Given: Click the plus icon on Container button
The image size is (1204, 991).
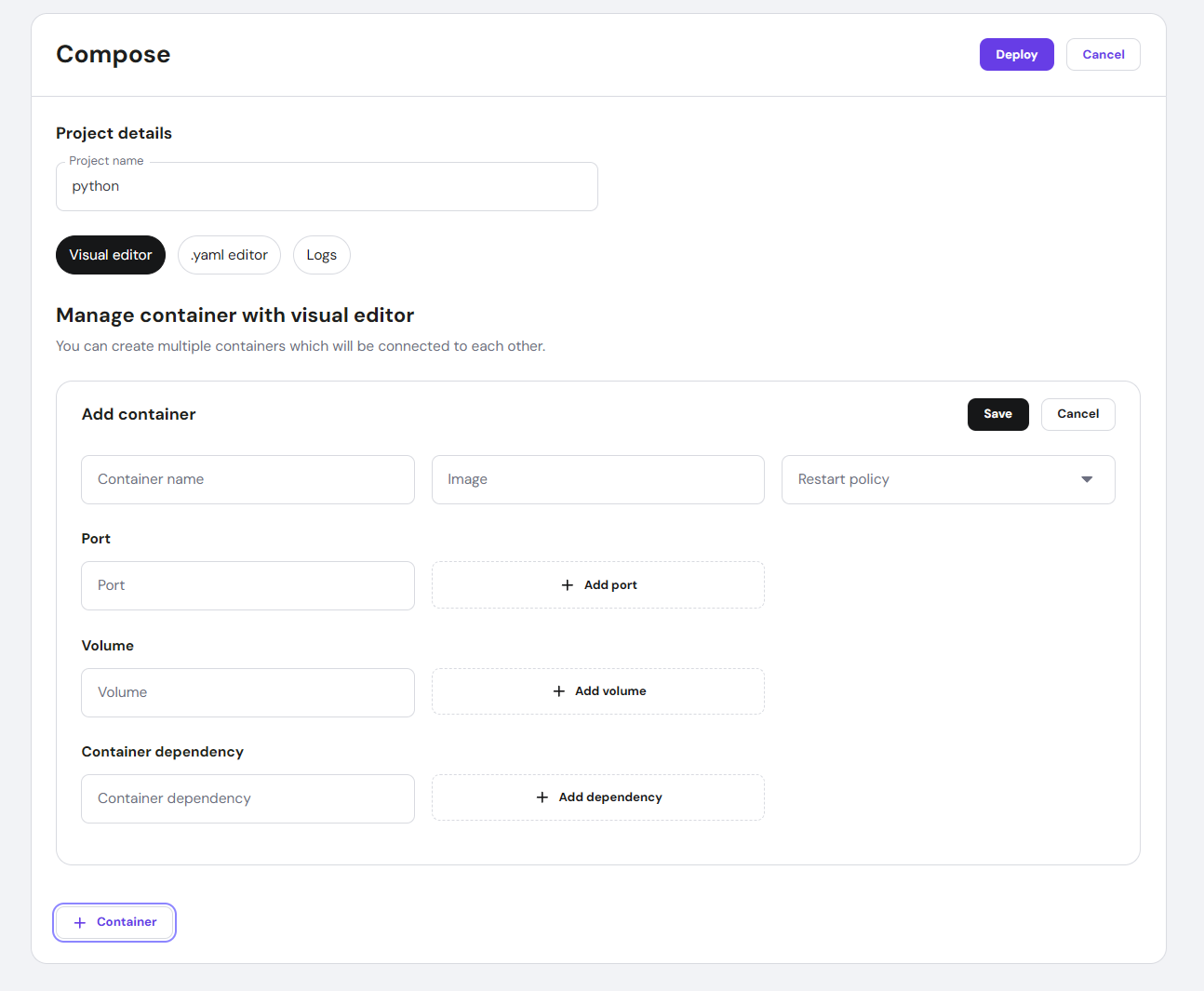Looking at the screenshot, I should click(x=80, y=923).
